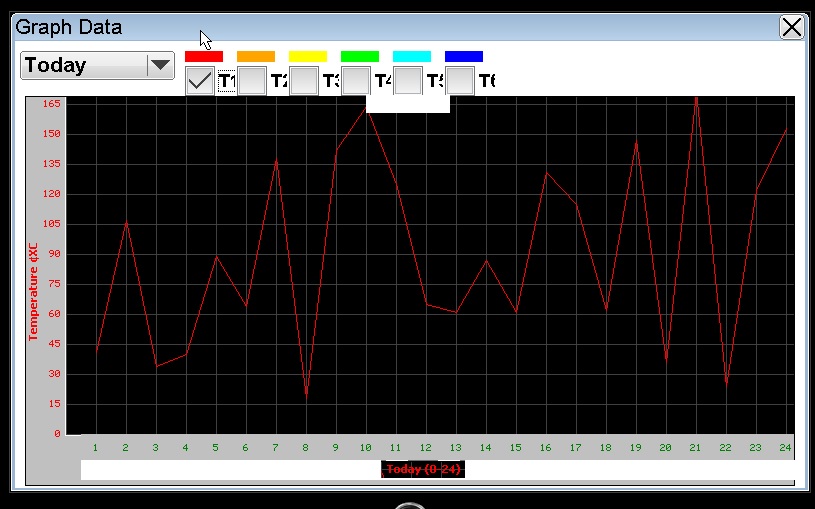Click the yellow T3 color swatch
Image resolution: width=815 pixels, height=509 pixels.
308,56
